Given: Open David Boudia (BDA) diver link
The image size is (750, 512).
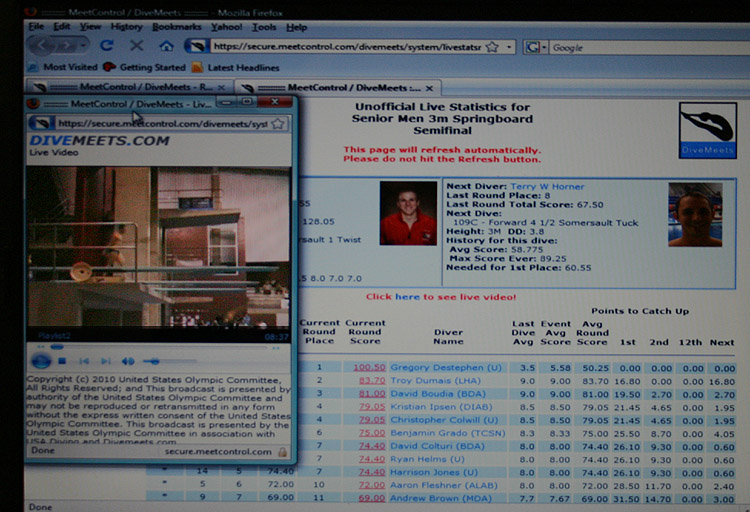Looking at the screenshot, I should (x=438, y=393).
